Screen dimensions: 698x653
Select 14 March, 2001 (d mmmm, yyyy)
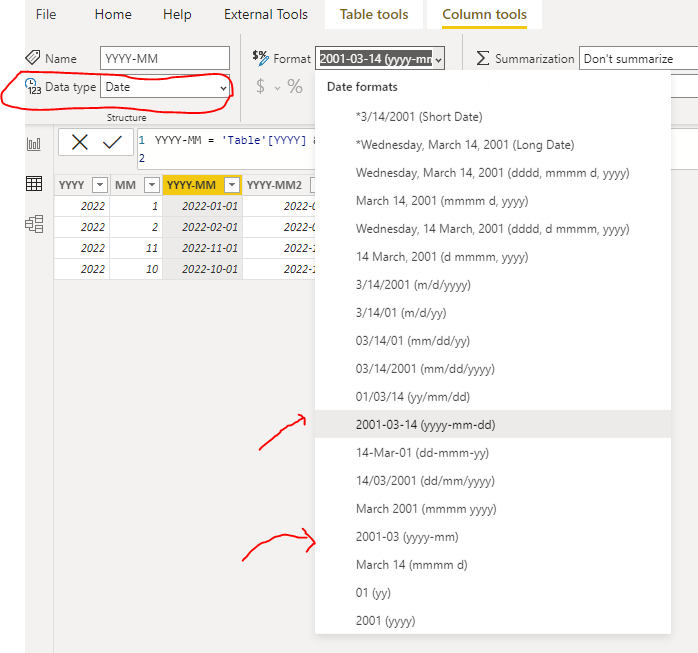pyautogui.click(x=493, y=257)
